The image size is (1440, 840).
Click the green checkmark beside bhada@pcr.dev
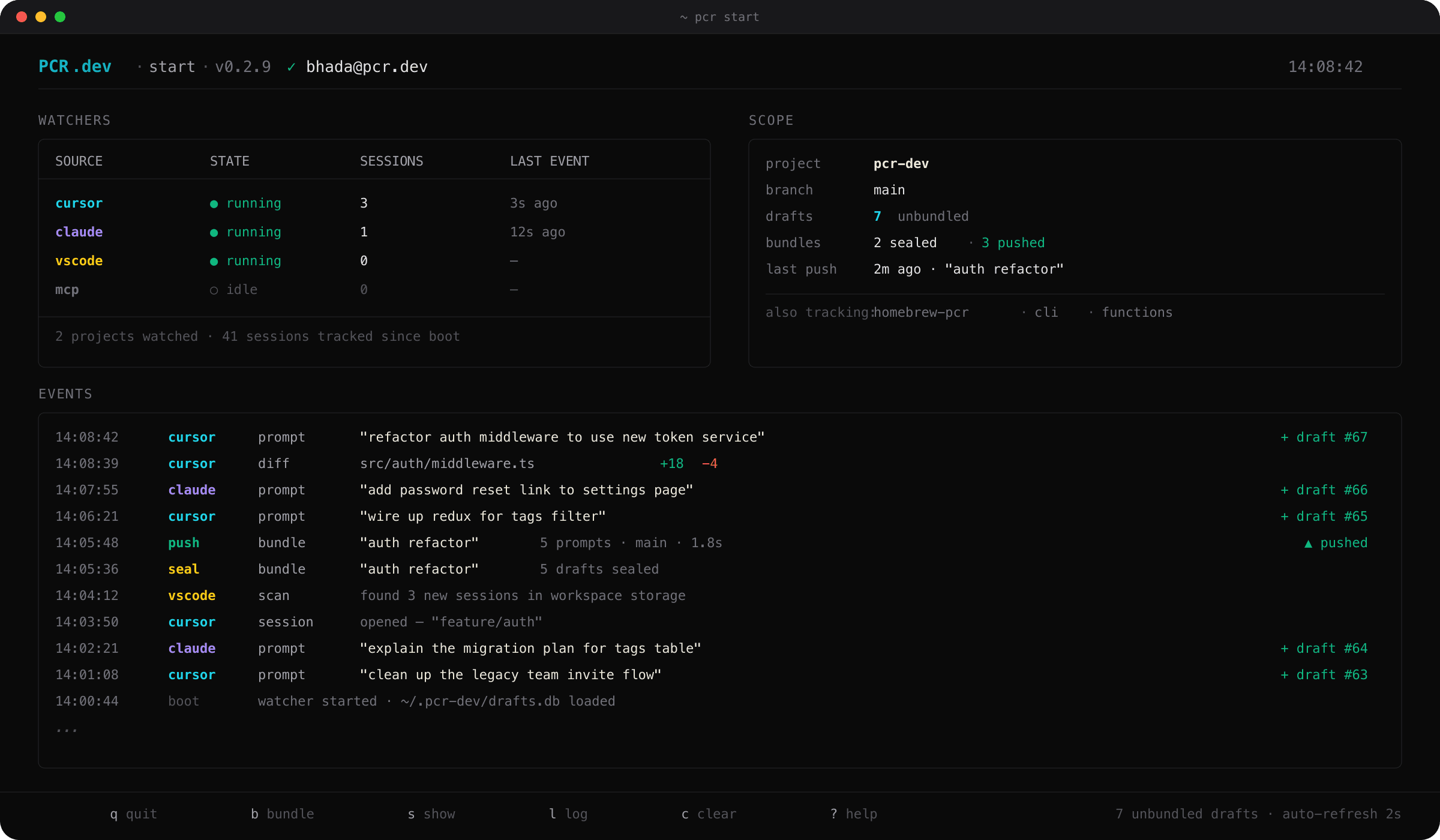(x=291, y=67)
